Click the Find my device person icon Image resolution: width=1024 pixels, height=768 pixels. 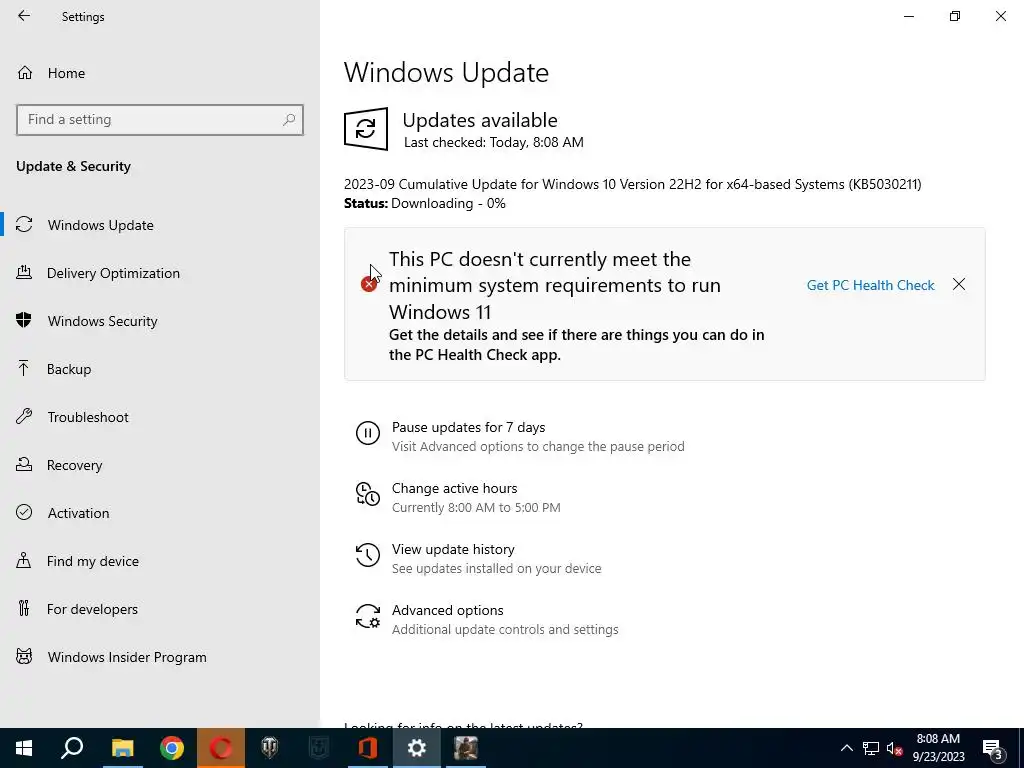click(x=24, y=560)
